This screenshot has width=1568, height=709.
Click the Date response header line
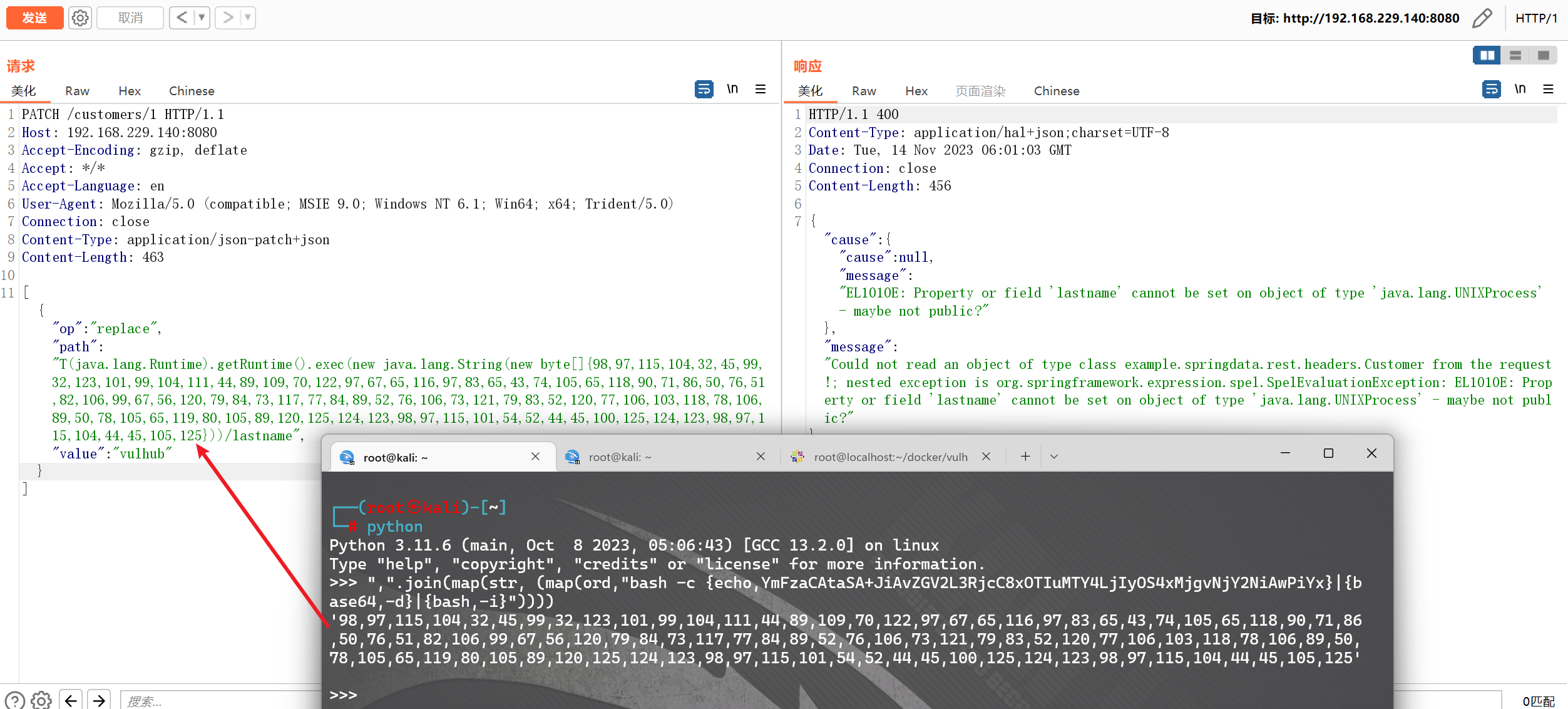click(940, 150)
